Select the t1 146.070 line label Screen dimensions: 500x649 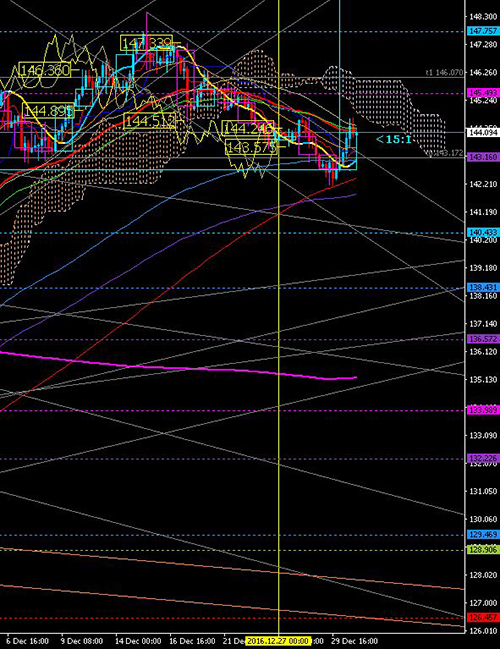pyautogui.click(x=445, y=73)
